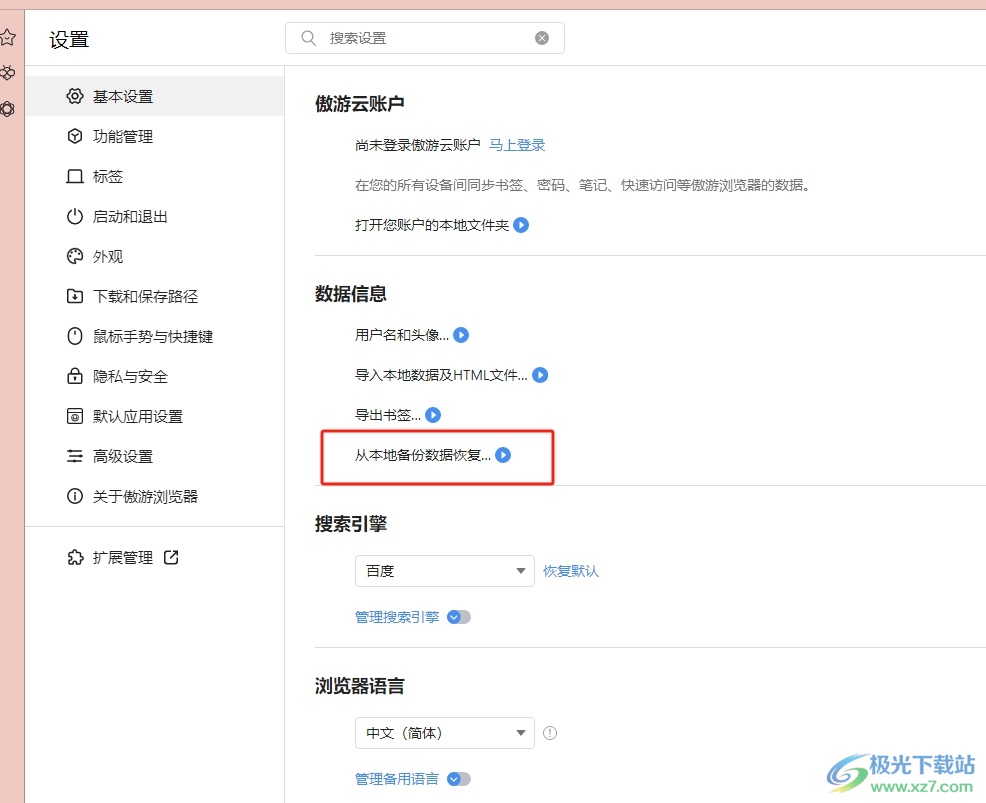Click the 导出书签... text
The height and width of the screenshot is (803, 986).
click(x=388, y=415)
